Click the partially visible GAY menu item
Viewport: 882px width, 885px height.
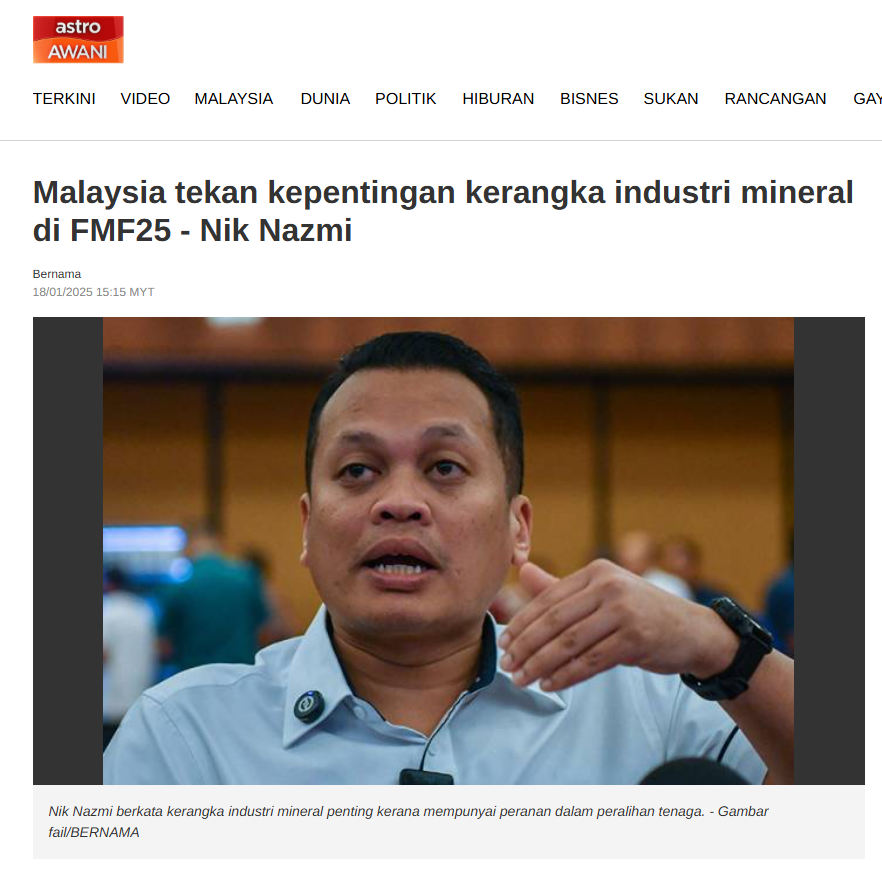pyautogui.click(x=867, y=99)
